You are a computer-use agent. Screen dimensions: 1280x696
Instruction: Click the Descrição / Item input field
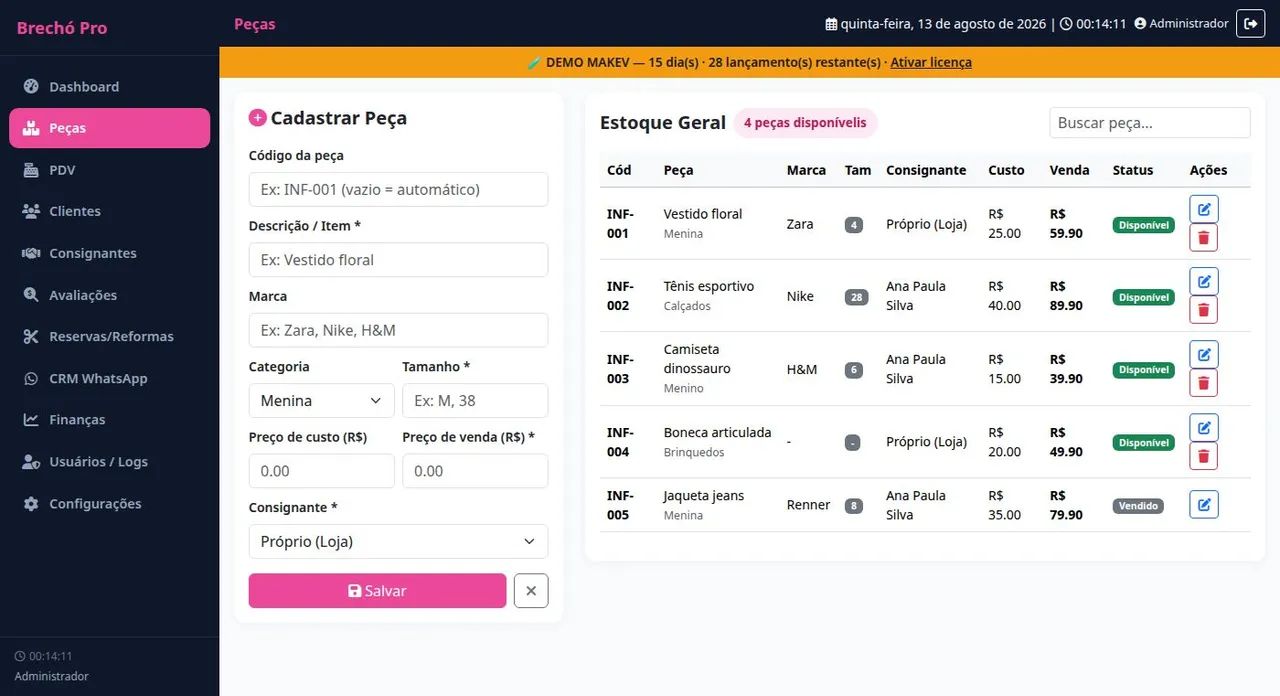tap(398, 259)
